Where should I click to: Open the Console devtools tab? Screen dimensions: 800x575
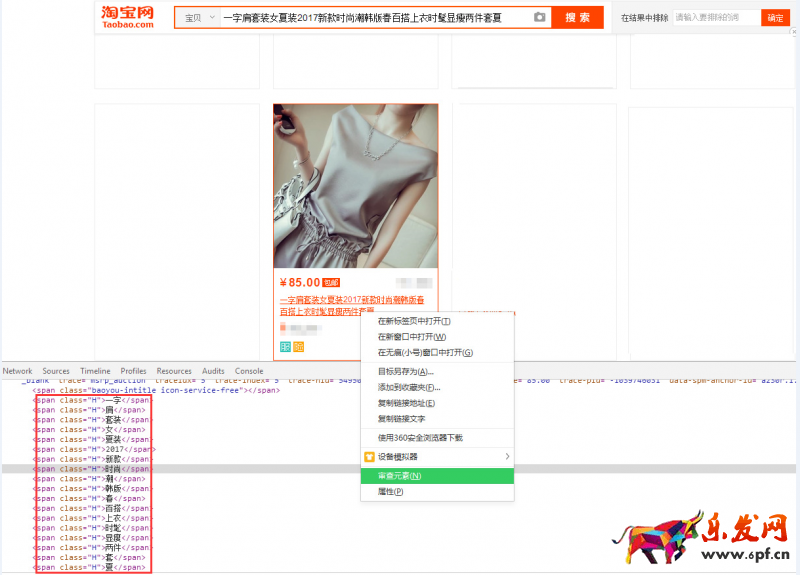249,371
